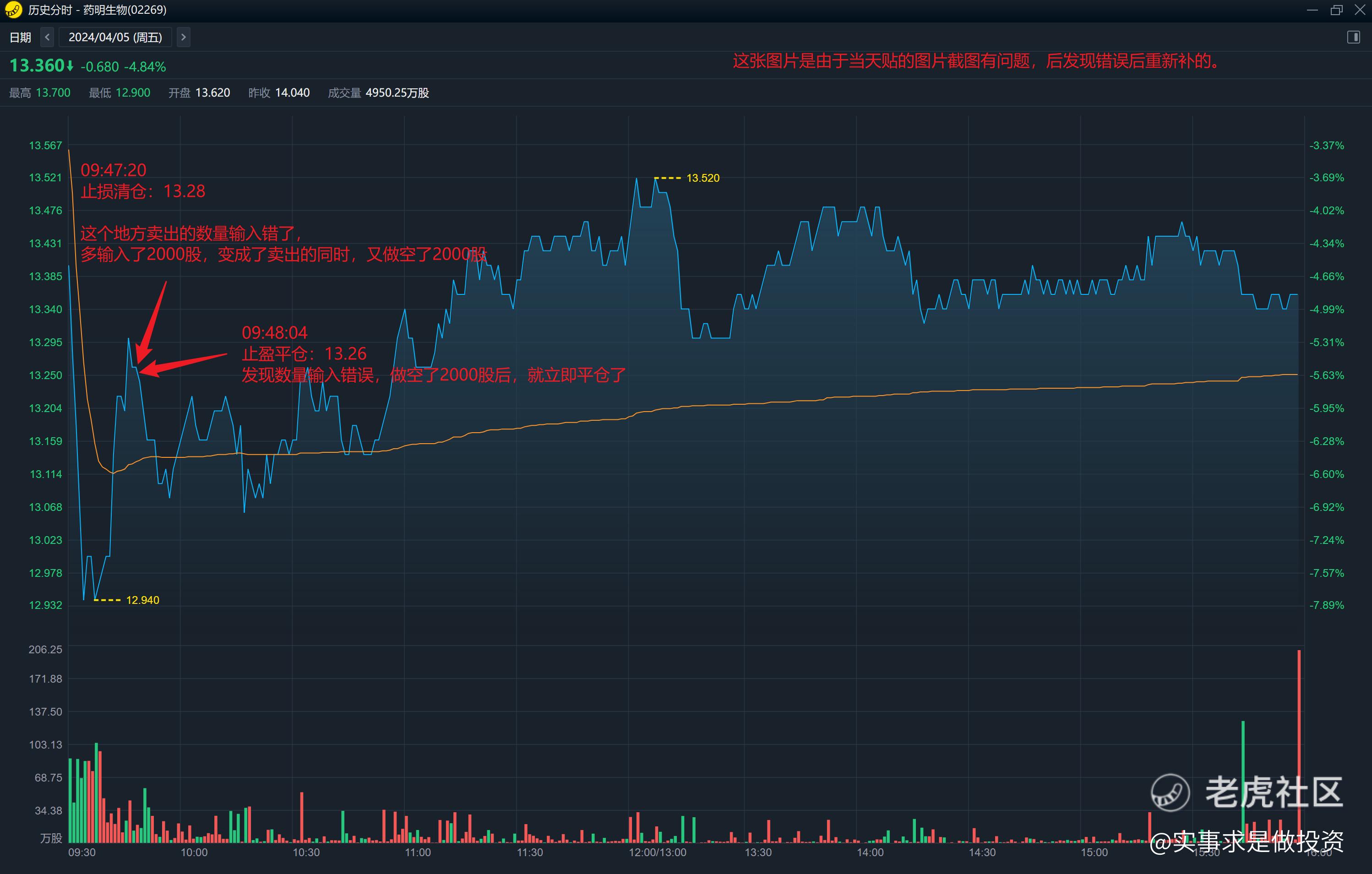Click the 13.360 current price display
This screenshot has width=1372, height=874.
(38, 65)
